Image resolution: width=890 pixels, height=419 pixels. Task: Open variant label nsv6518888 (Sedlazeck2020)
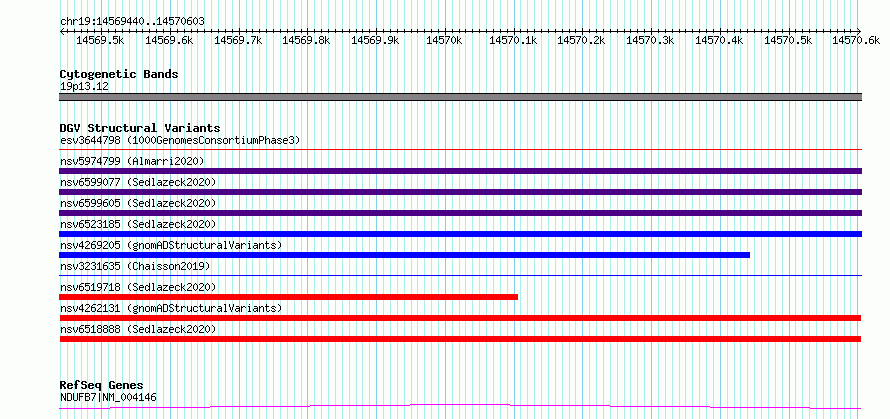coord(138,329)
